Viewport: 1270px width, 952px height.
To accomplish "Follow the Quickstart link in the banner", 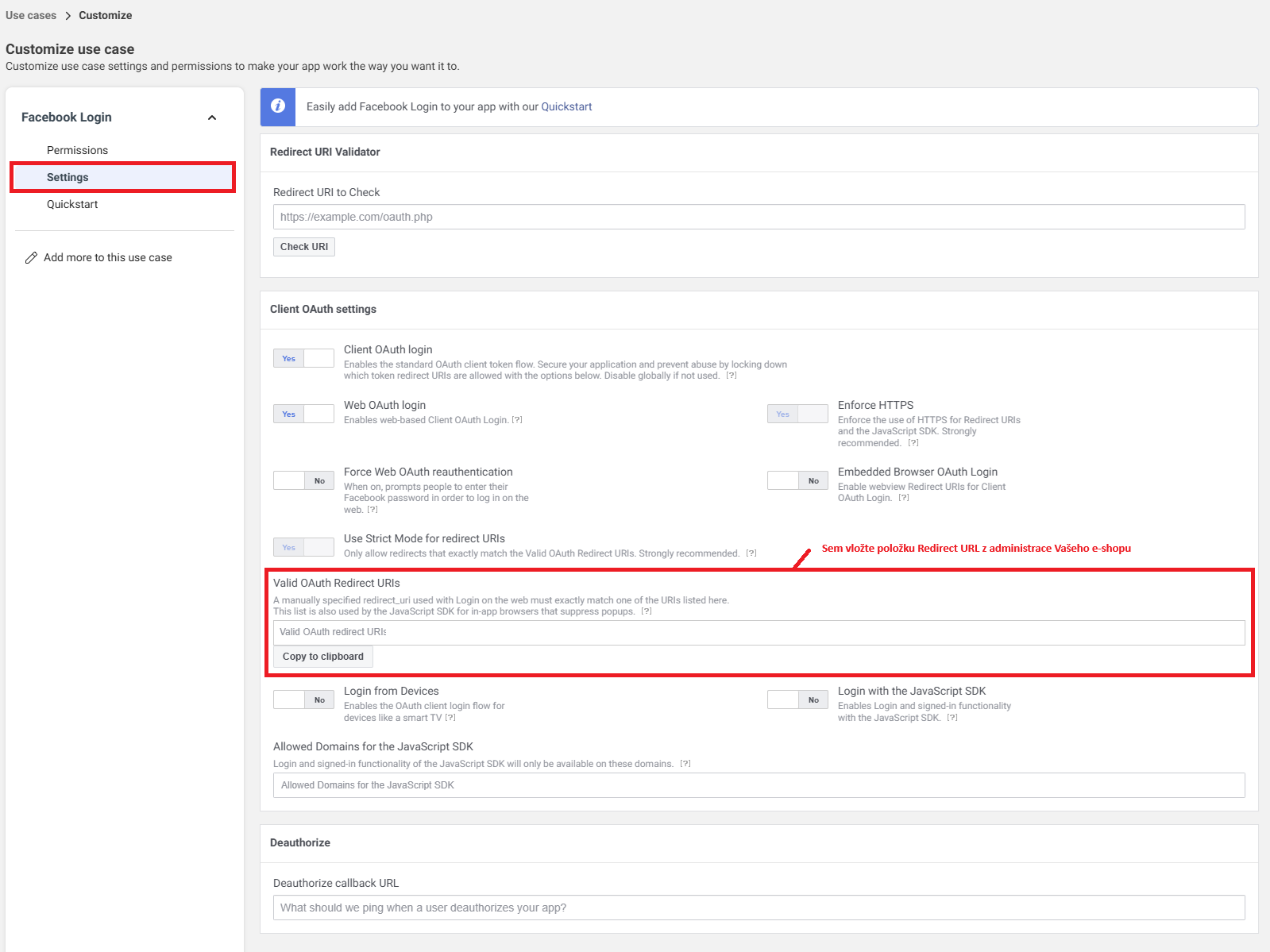I will pyautogui.click(x=566, y=106).
